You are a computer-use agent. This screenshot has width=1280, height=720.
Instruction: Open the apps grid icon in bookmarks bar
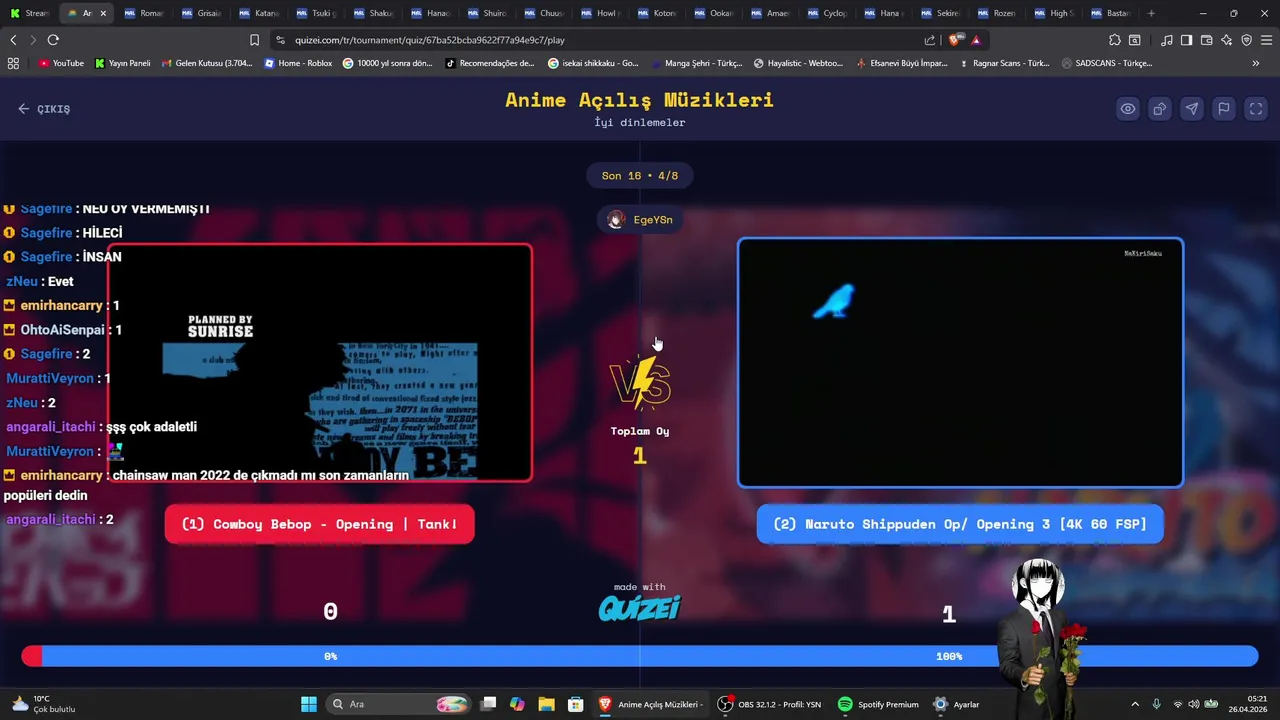13,63
